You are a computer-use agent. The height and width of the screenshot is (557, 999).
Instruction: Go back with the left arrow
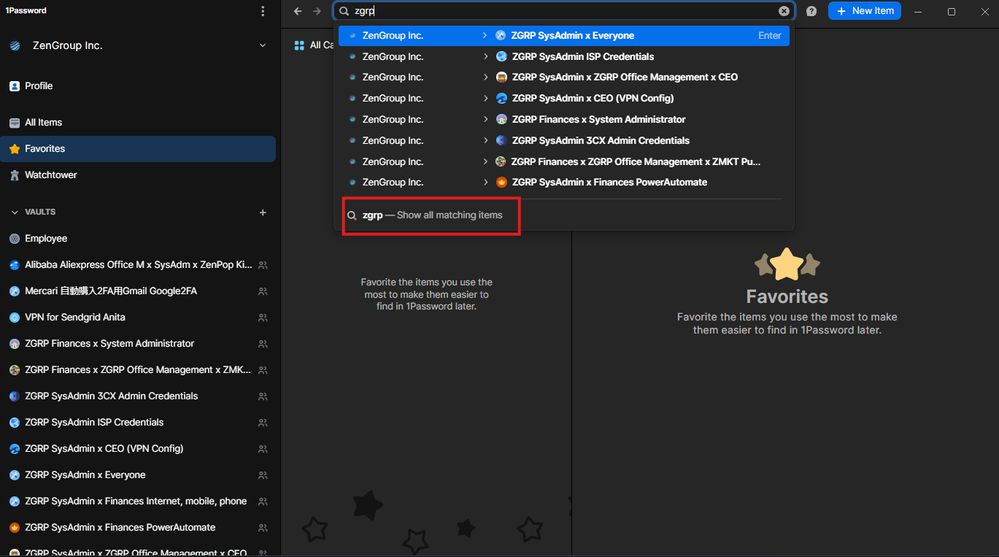[298, 11]
